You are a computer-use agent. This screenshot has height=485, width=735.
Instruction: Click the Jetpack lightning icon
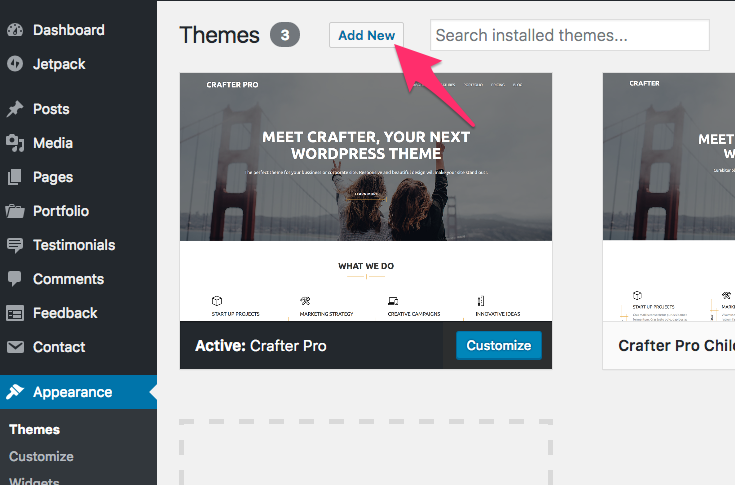tap(15, 64)
